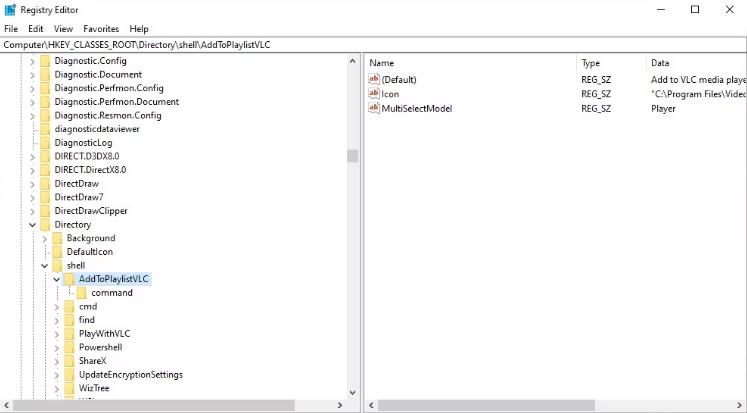Collapse the AddToPlaylistVLC key
This screenshot has width=747, height=413.
[57, 279]
